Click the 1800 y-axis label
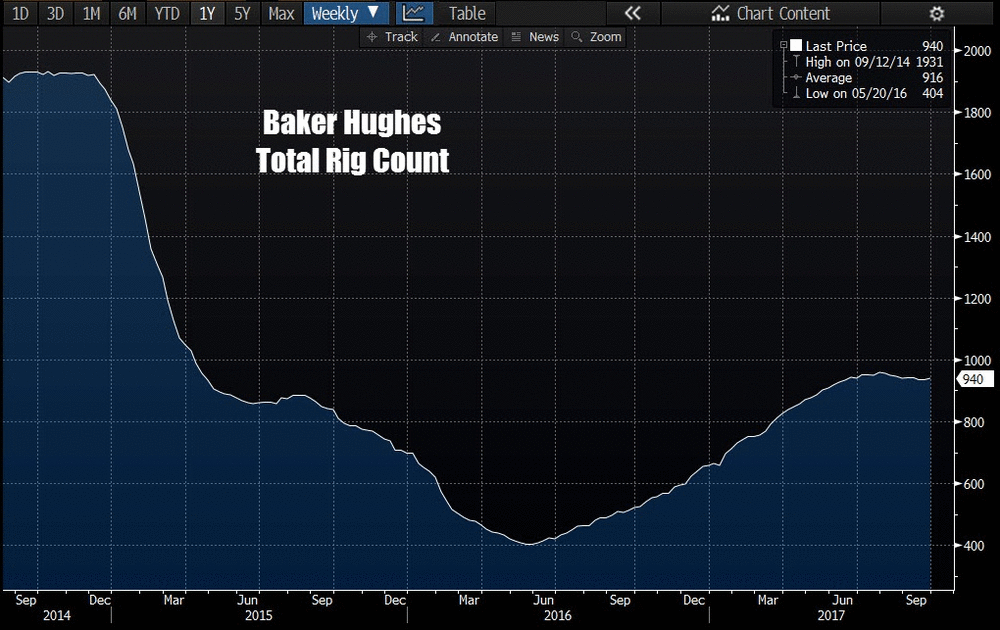The image size is (1000, 630). pos(977,113)
